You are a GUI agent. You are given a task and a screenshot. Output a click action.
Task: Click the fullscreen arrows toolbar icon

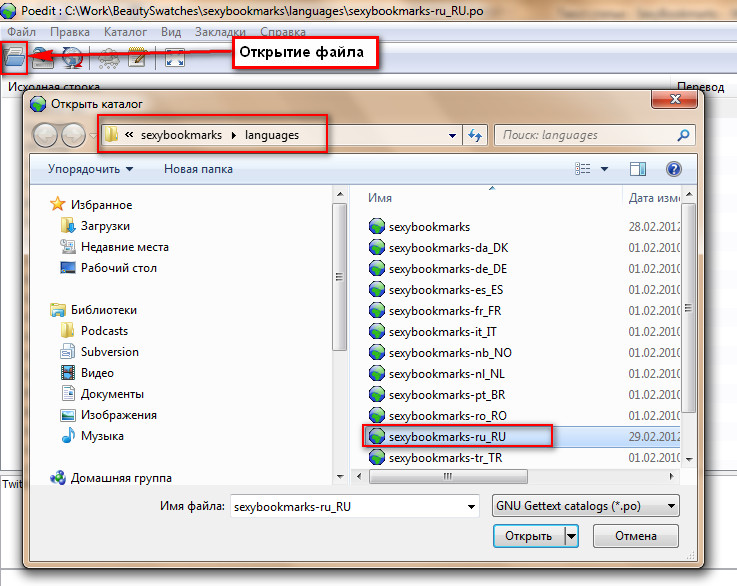175,58
